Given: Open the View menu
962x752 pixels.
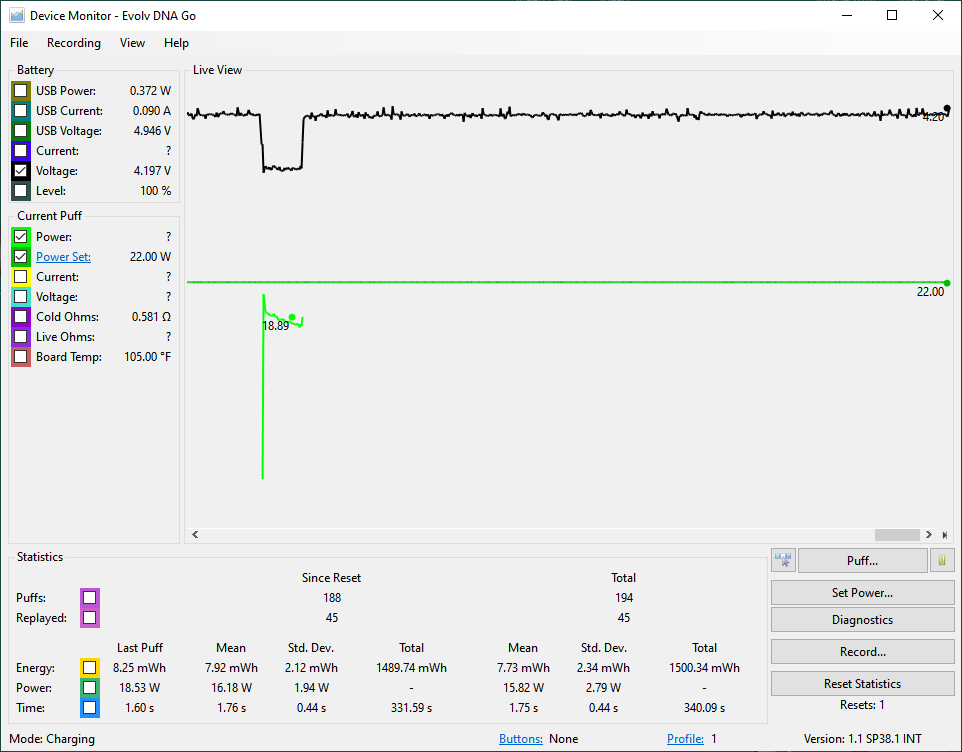Looking at the screenshot, I should click(x=132, y=43).
